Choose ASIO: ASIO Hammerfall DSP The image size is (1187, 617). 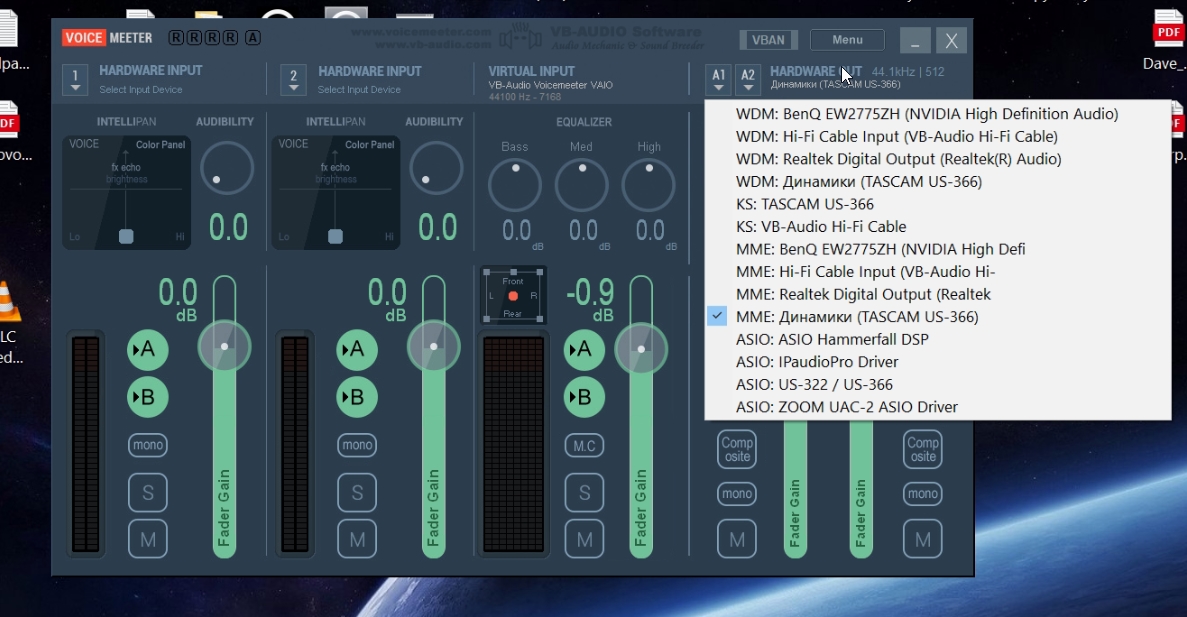(937, 340)
